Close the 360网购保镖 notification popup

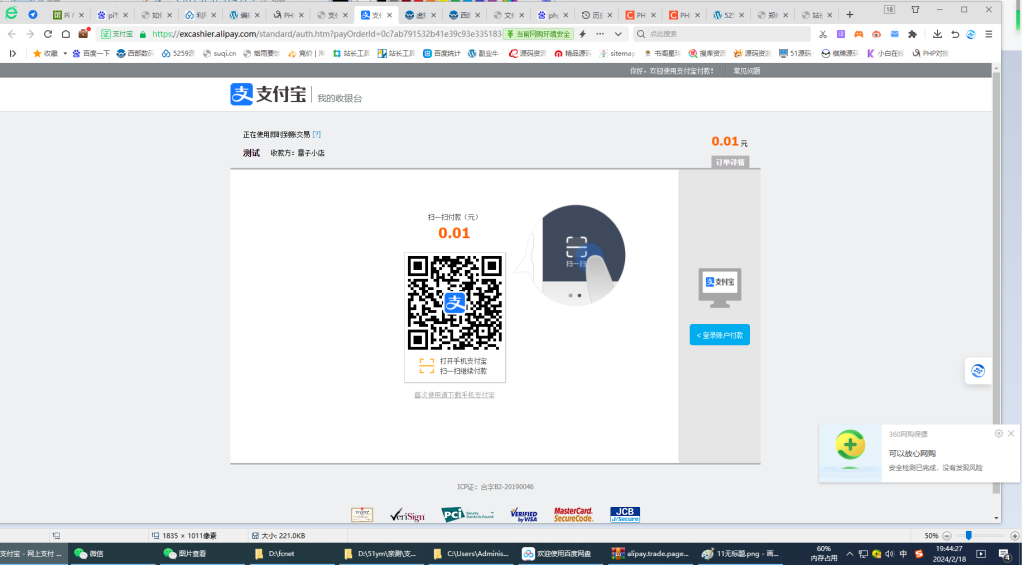coord(1011,434)
